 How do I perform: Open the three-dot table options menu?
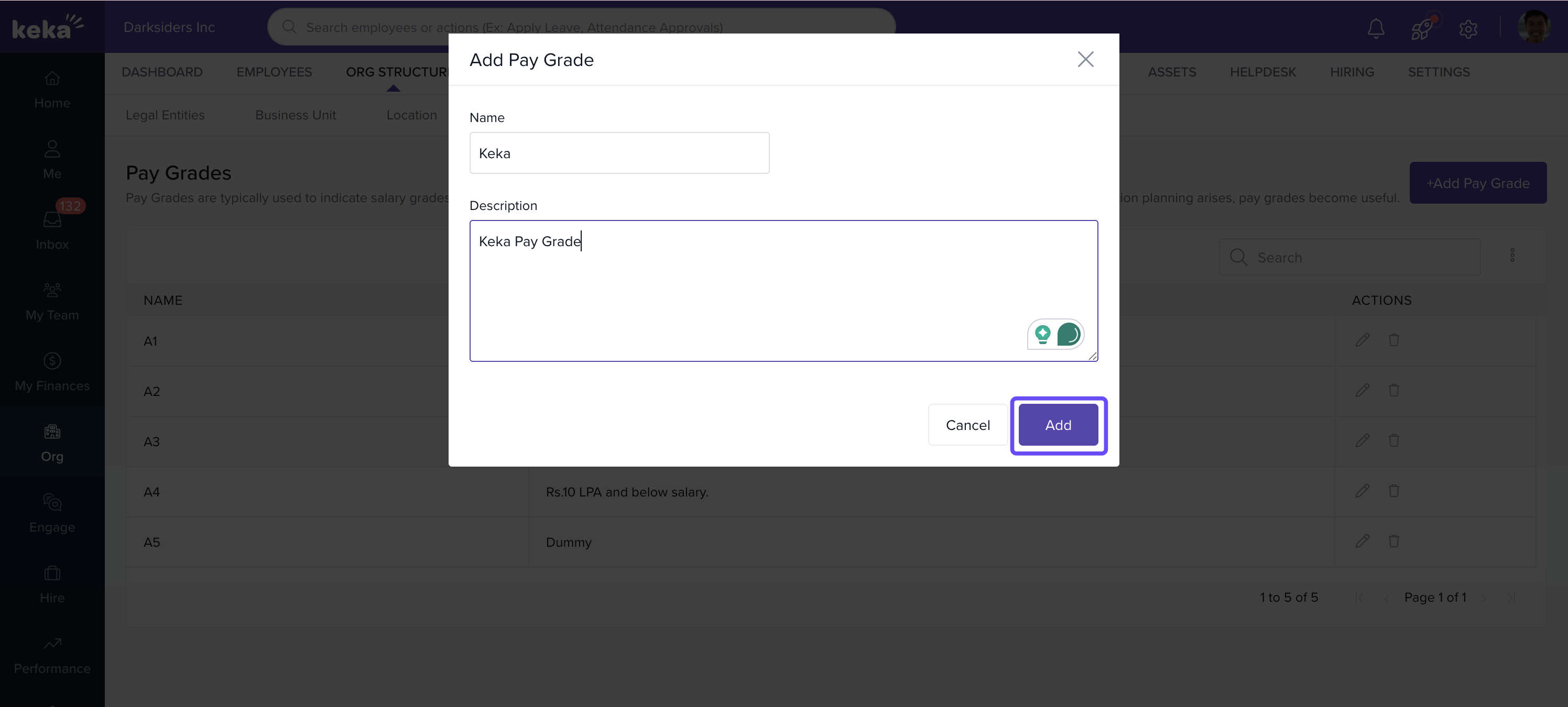(x=1512, y=256)
